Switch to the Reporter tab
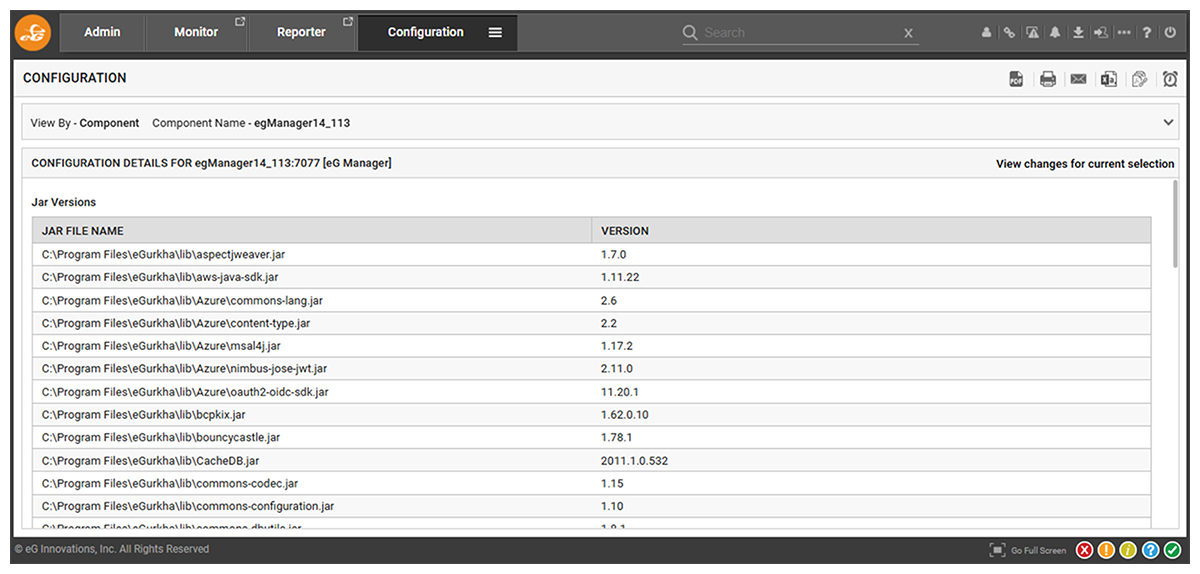This screenshot has width=1200, height=574. tap(301, 32)
